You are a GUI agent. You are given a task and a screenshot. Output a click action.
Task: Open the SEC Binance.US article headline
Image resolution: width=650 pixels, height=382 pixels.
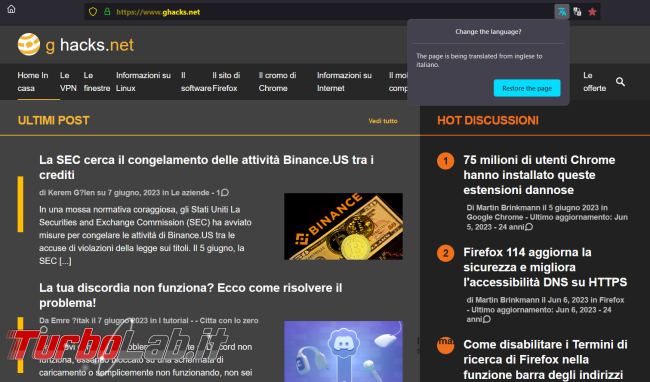[x=206, y=167]
